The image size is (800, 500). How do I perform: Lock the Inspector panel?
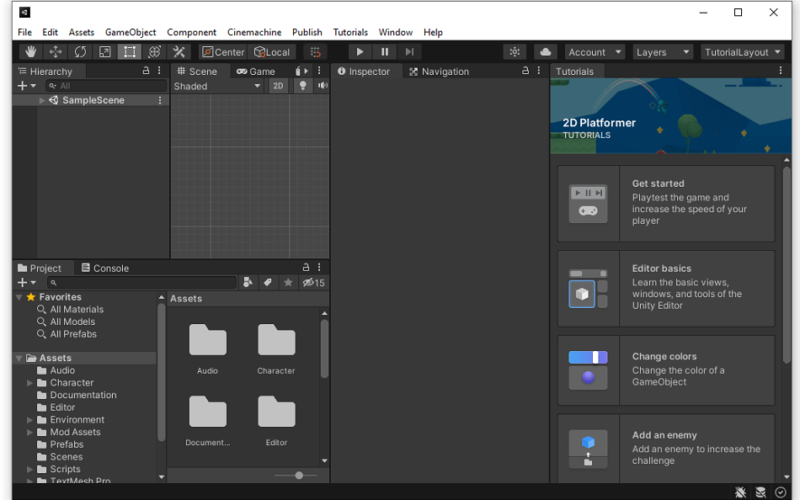(525, 71)
